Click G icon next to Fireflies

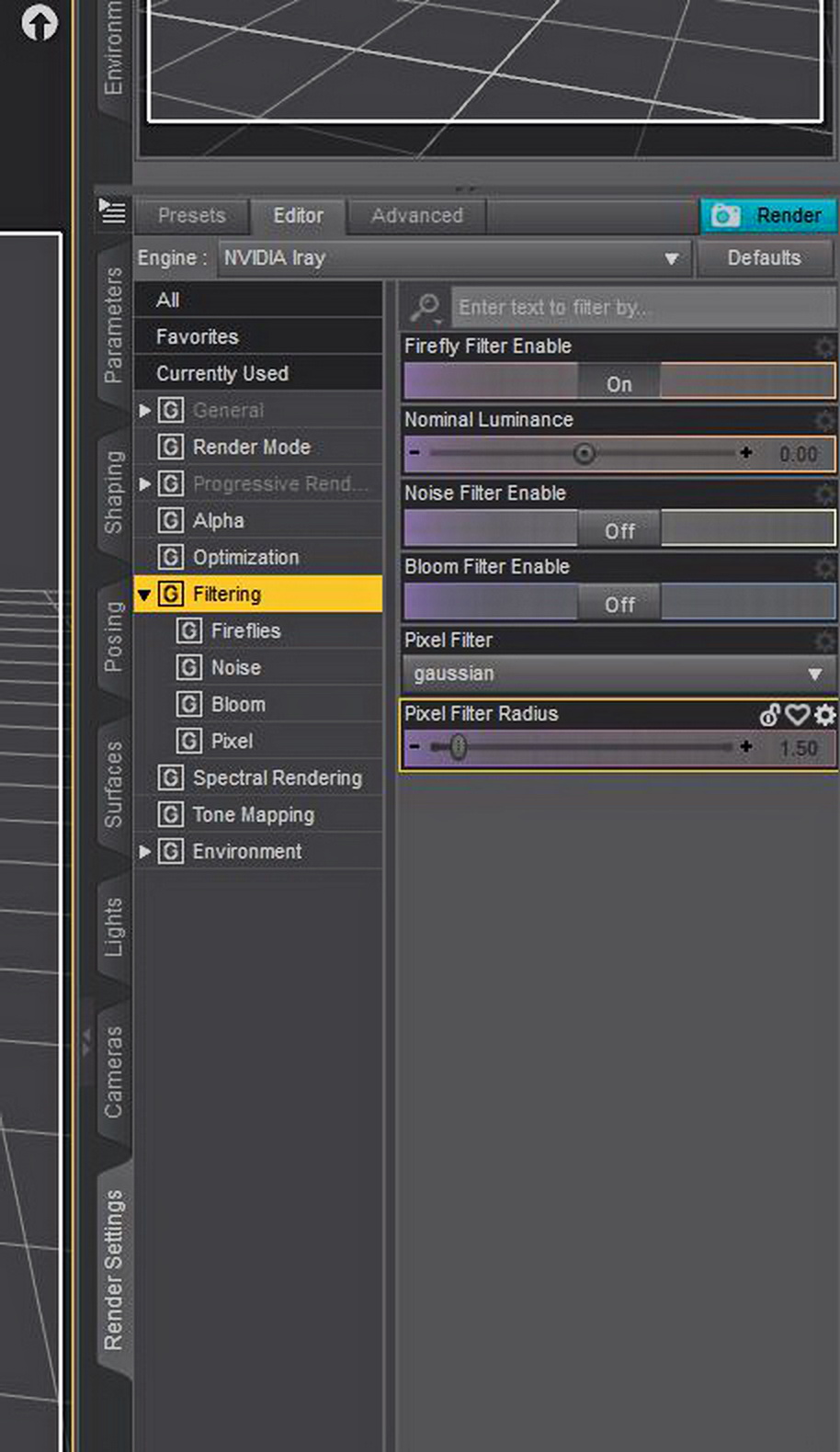pos(189,630)
